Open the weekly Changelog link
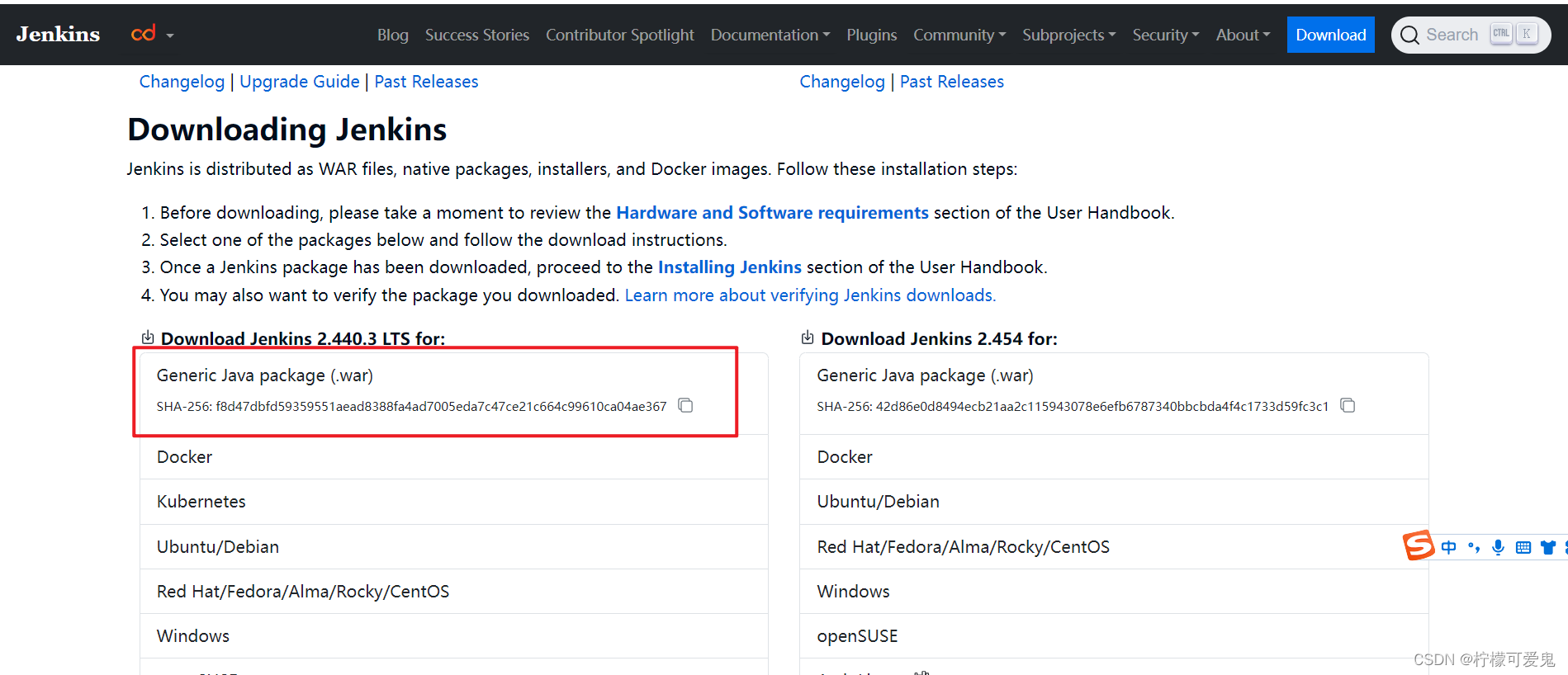The height and width of the screenshot is (675, 1568). tap(842, 82)
